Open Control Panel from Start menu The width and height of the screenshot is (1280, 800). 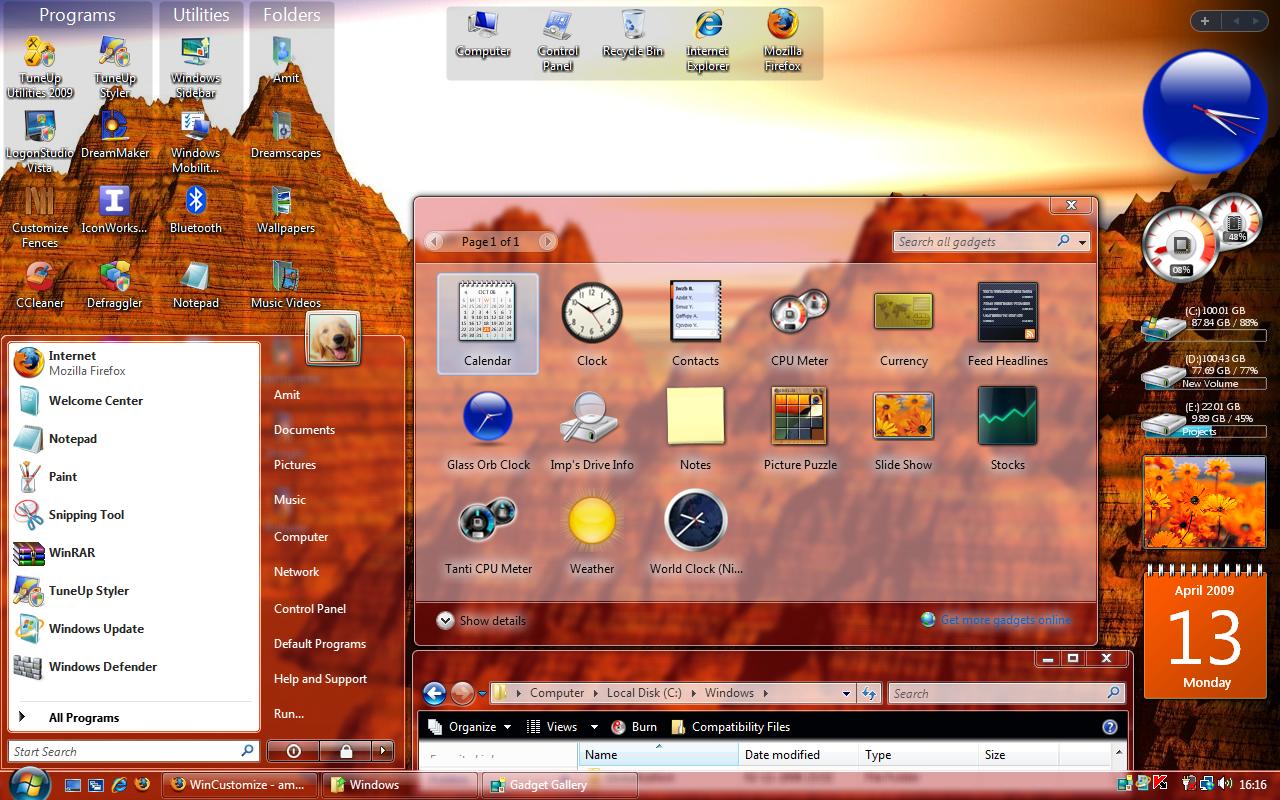[x=310, y=609]
